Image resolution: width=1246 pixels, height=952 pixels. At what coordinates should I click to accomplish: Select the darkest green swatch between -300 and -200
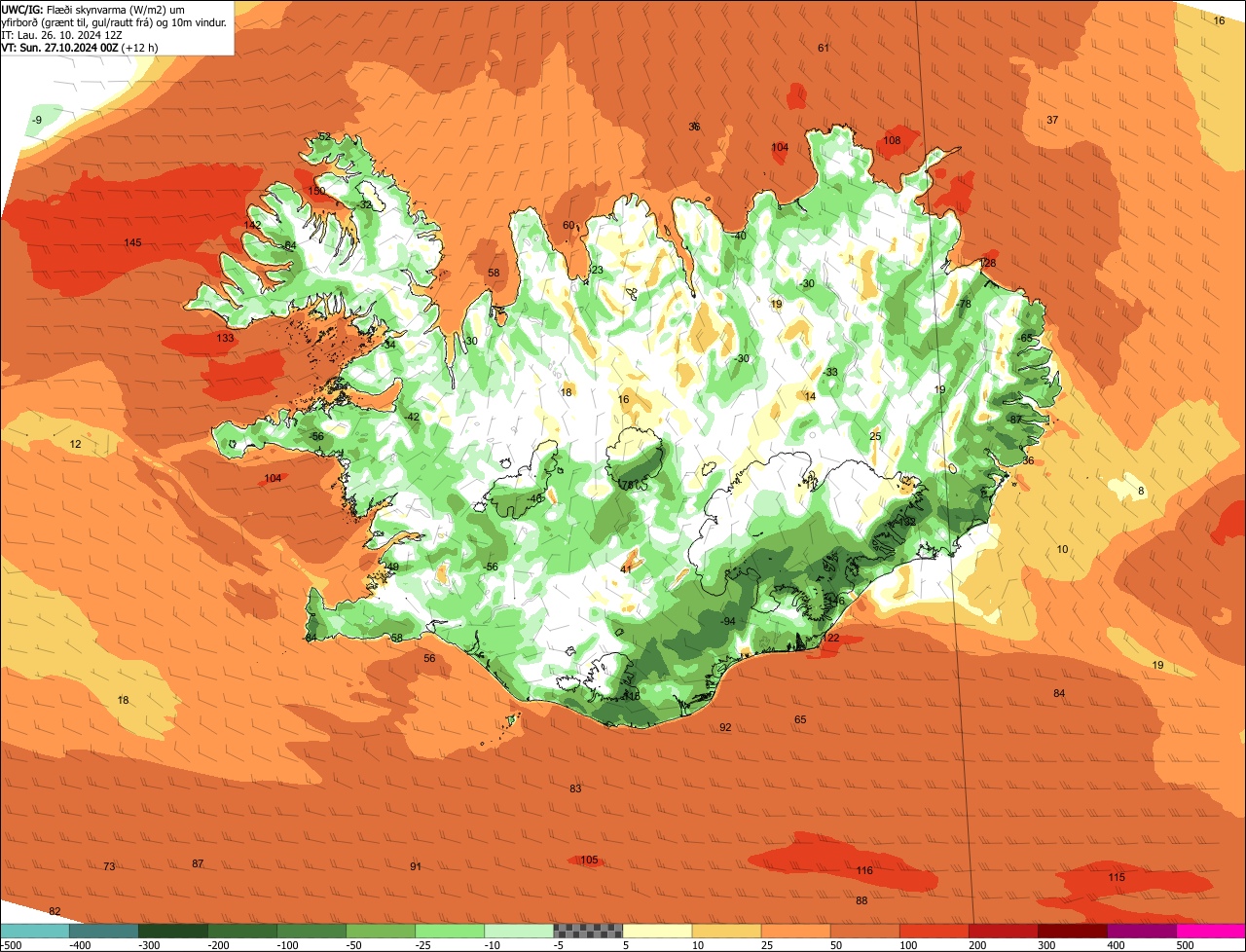[x=173, y=931]
